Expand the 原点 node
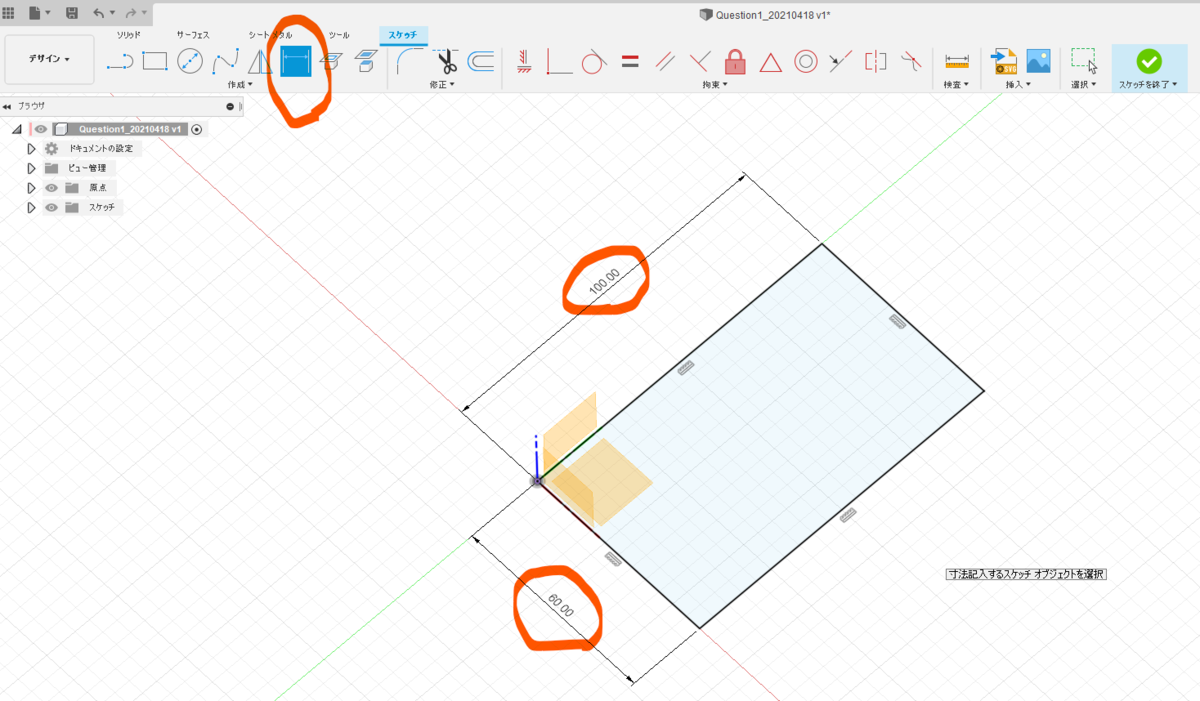1200x701 pixels. coord(31,188)
